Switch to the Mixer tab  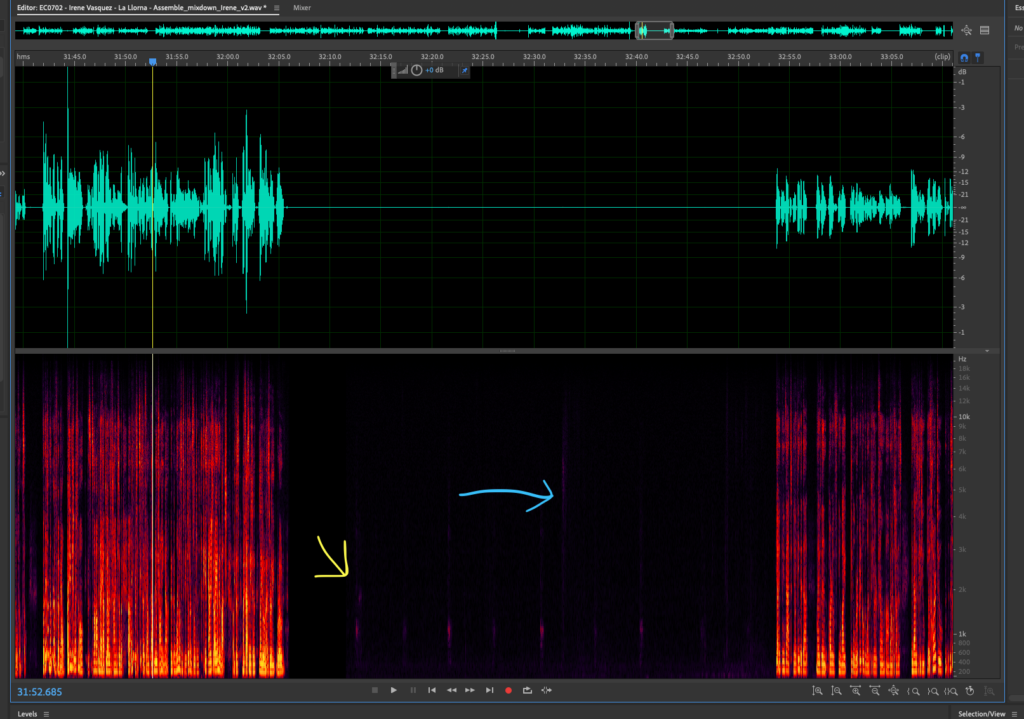tap(302, 8)
